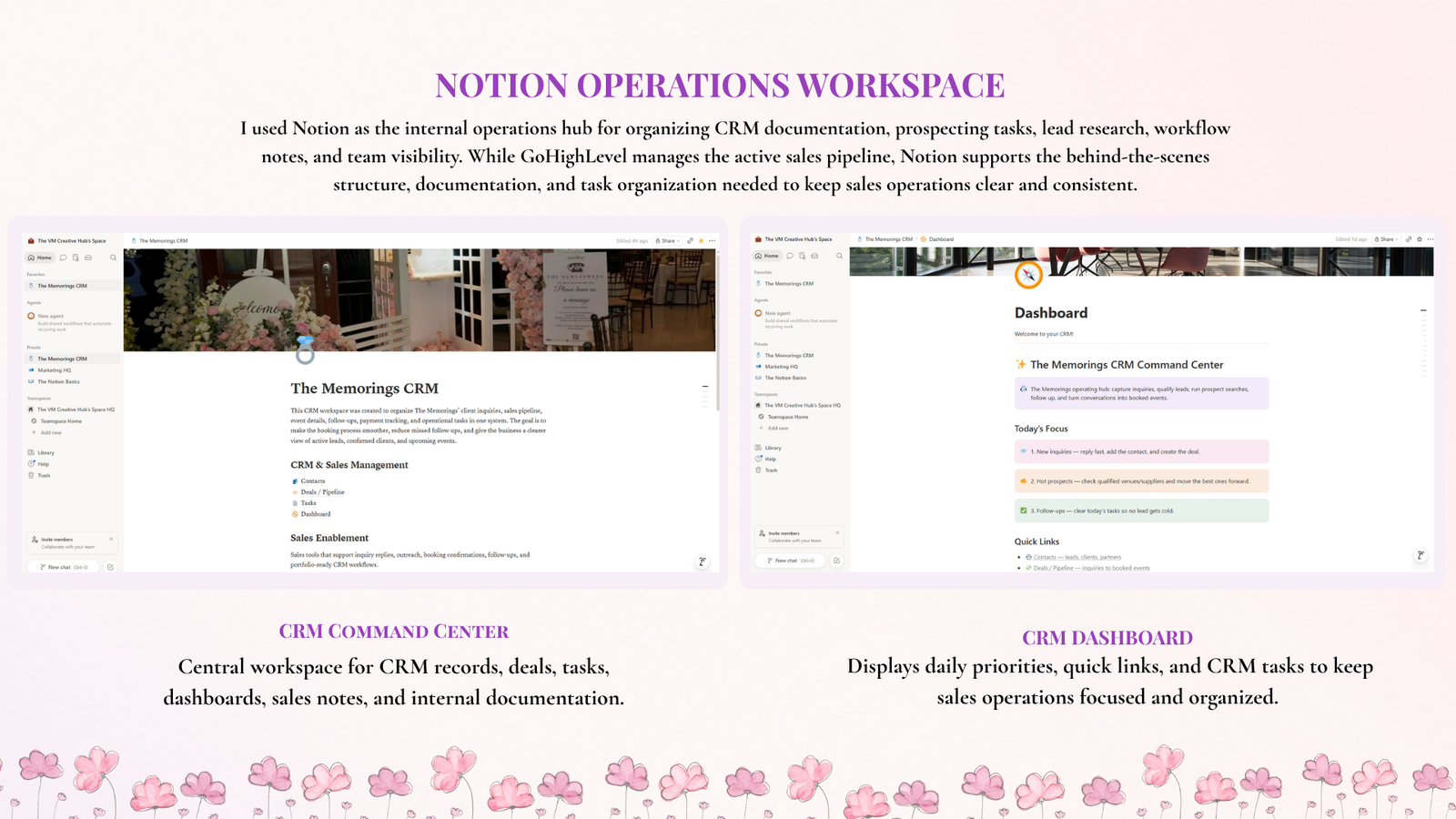Expand The VM Creative Hub's Space HQ teamspace in the Memorings CRM window
The image size is (1456, 819).
pyautogui.click(x=72, y=409)
